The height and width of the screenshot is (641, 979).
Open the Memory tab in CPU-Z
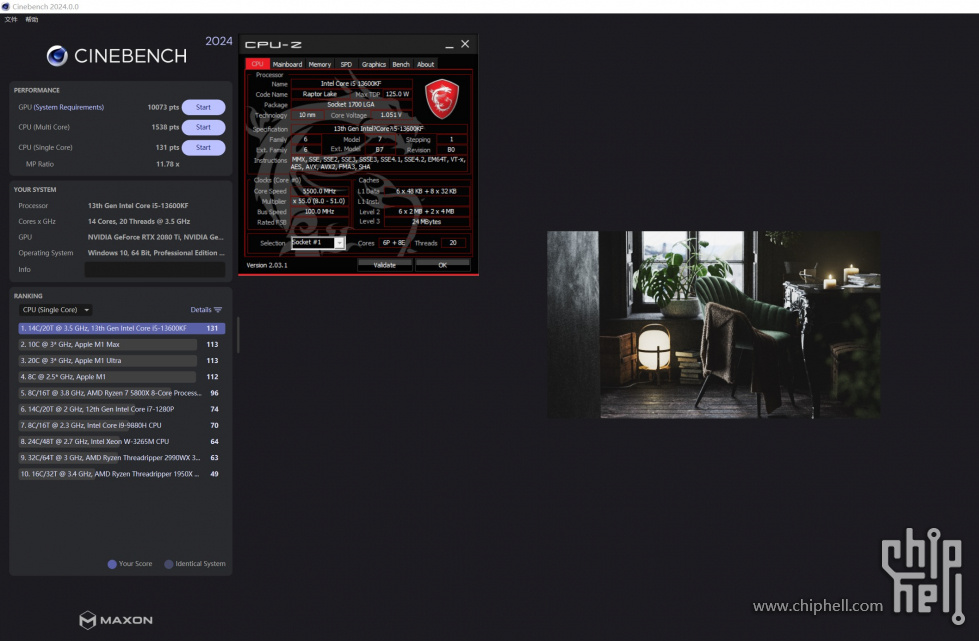(x=320, y=64)
